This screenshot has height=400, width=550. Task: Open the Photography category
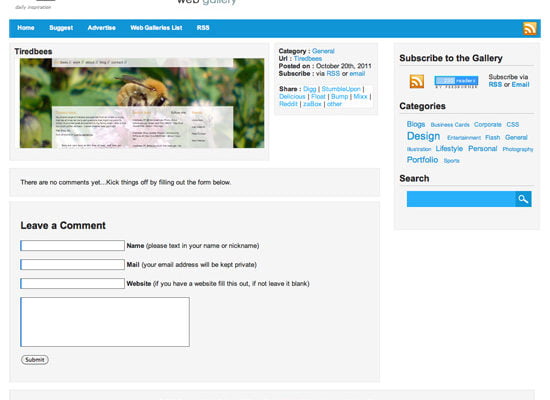point(518,149)
